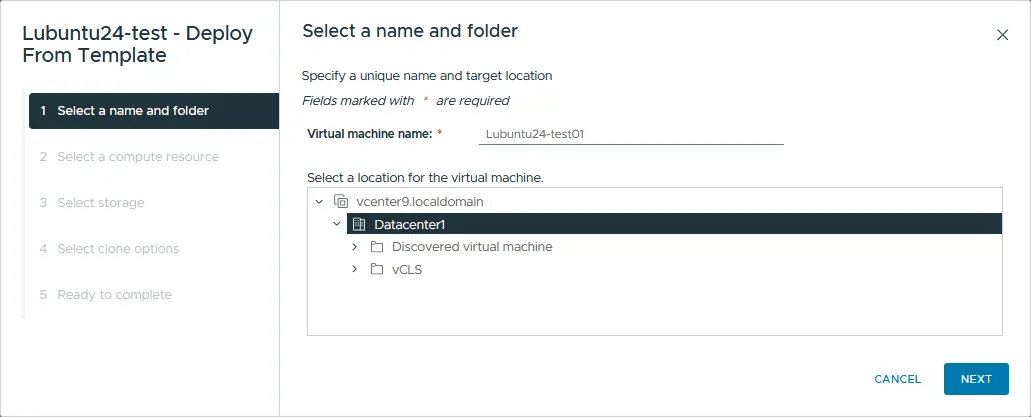Click the vCenter server icon beside vcenter9.localdomain
This screenshot has height=417, width=1031.
[x=341, y=201]
